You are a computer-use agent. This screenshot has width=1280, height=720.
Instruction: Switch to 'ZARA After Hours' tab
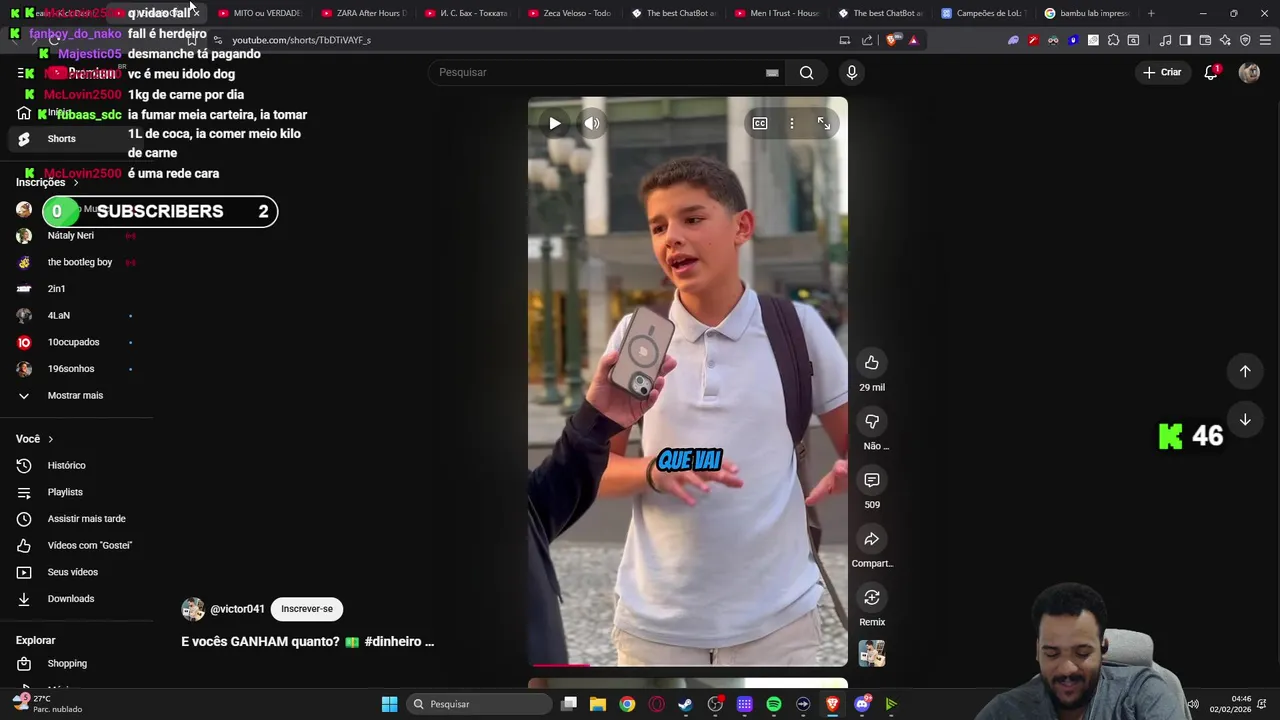363,13
